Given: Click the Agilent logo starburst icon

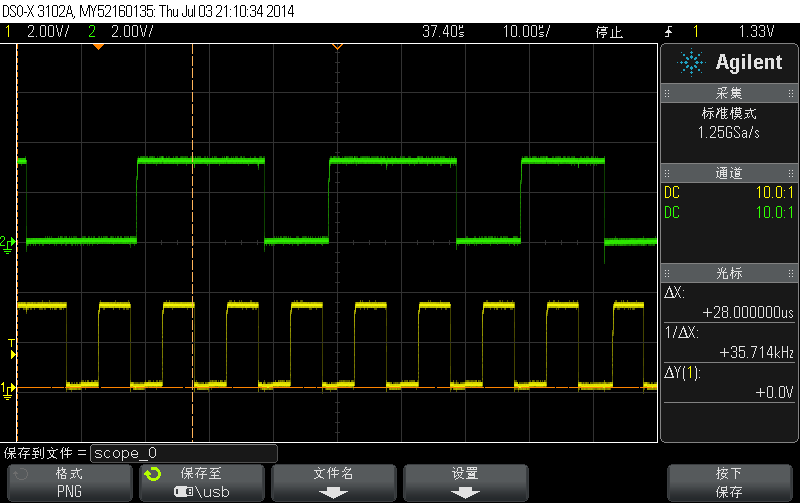Looking at the screenshot, I should pyautogui.click(x=691, y=63).
